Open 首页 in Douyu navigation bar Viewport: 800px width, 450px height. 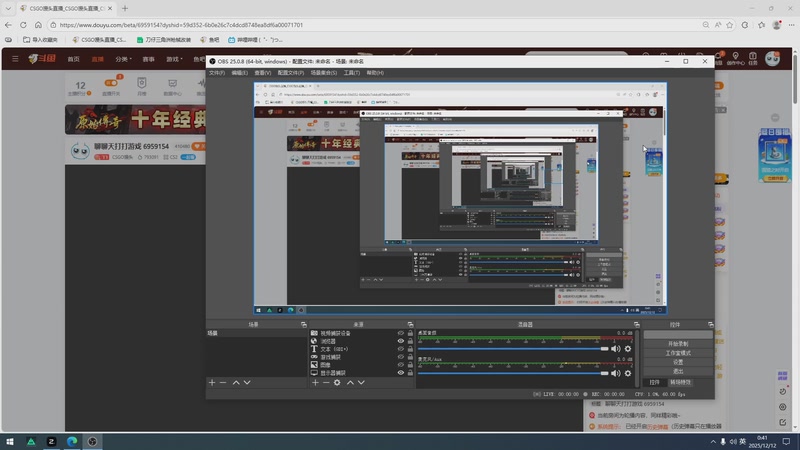73,59
